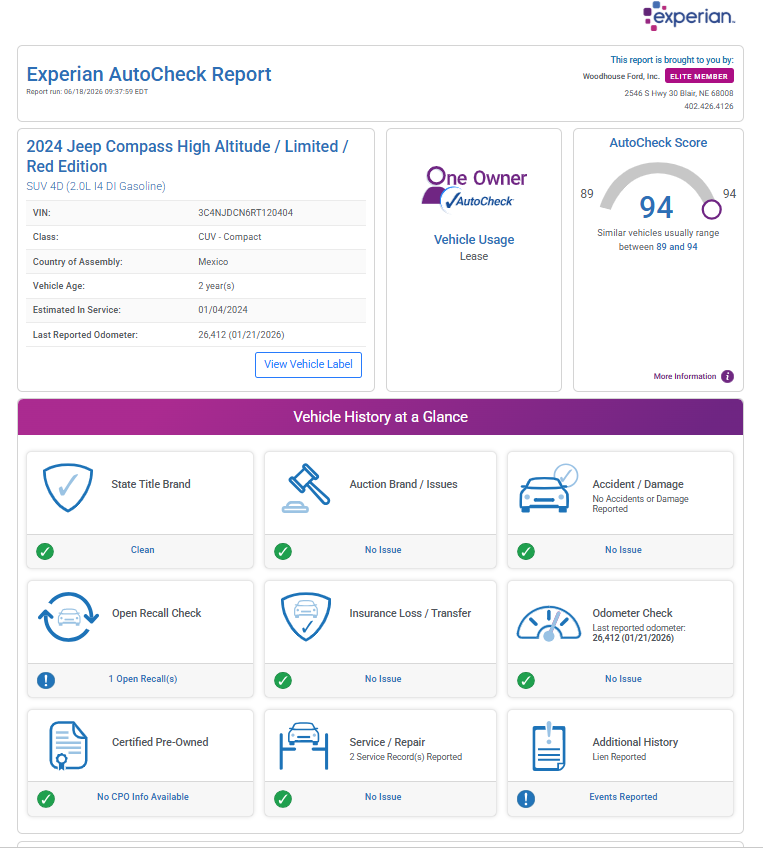The width and height of the screenshot is (763, 848).
Task: Open the More Information info icon
Action: click(727, 376)
